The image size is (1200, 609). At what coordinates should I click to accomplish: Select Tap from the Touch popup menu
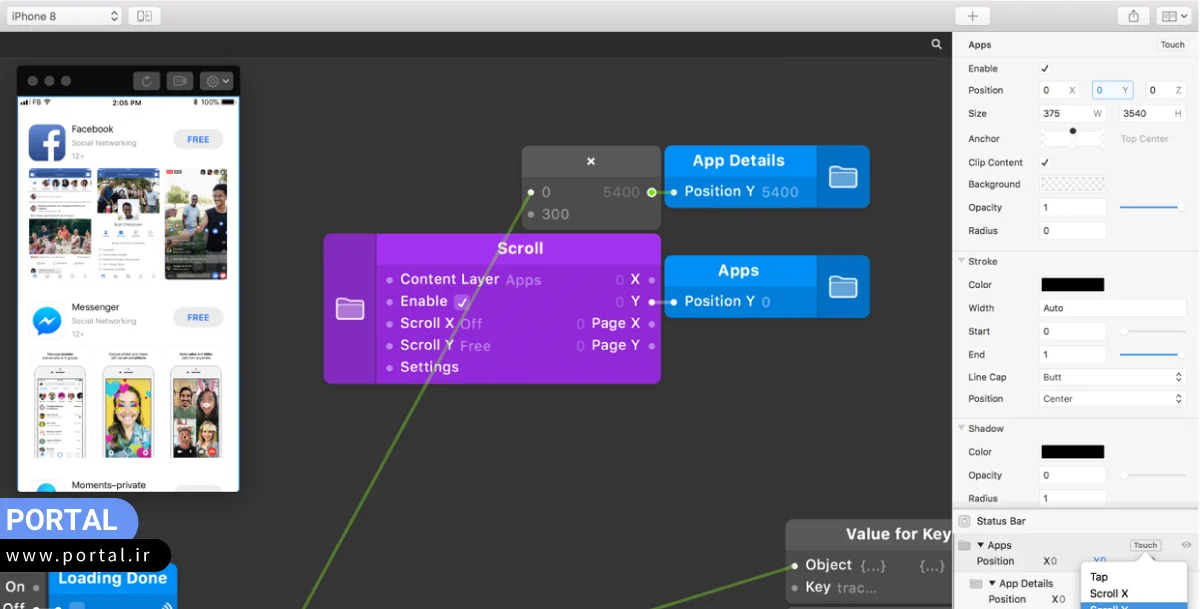click(x=1099, y=577)
